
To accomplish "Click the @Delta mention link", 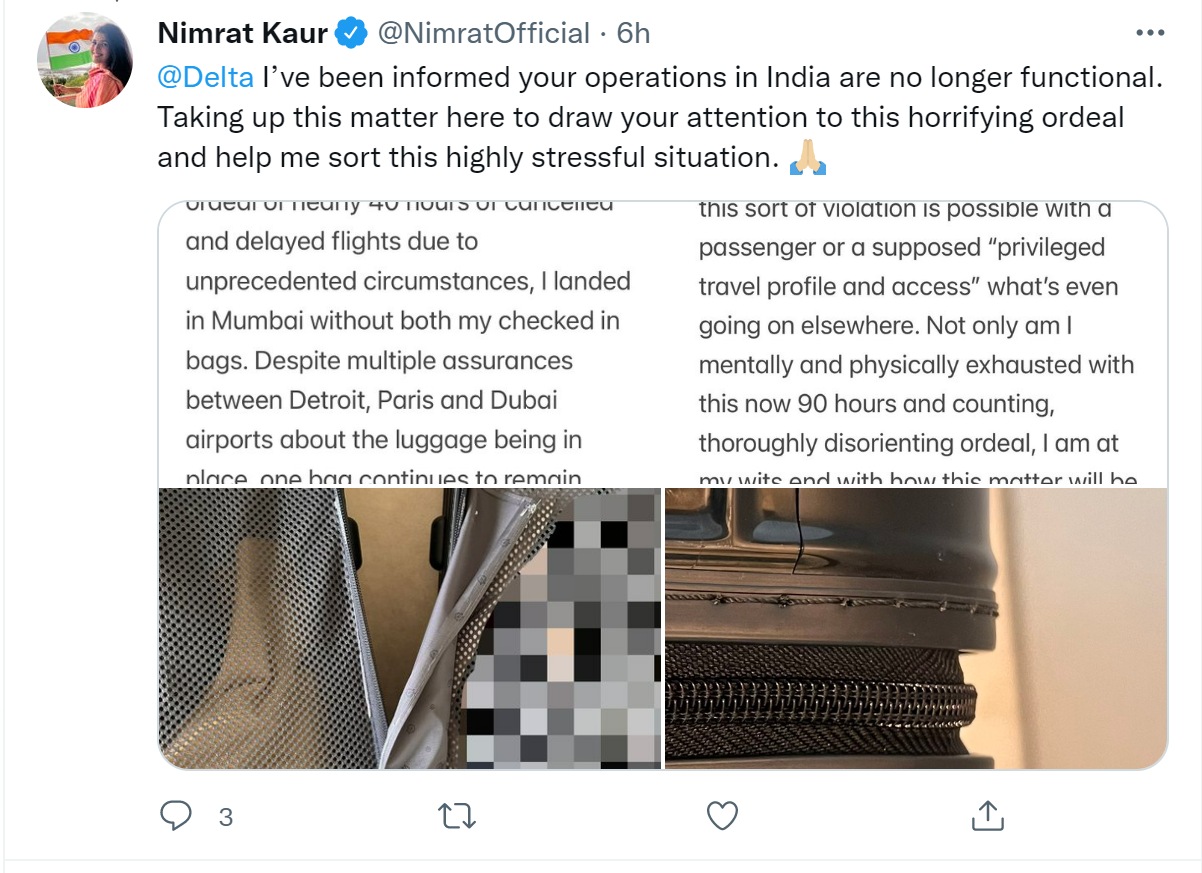I will pyautogui.click(x=206, y=76).
